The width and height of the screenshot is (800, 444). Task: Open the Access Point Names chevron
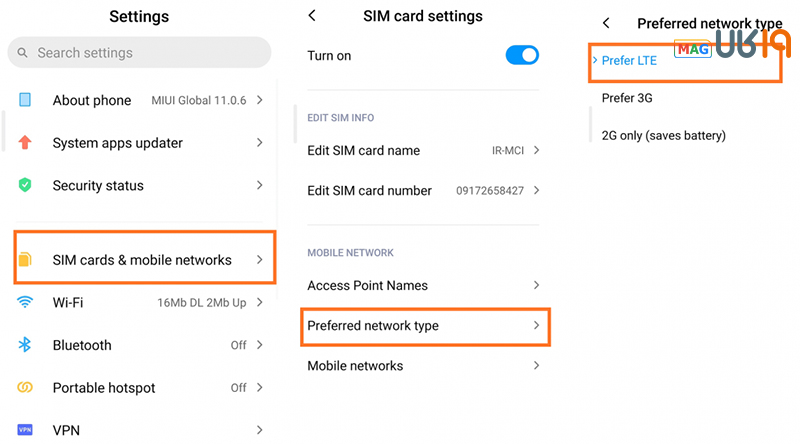point(536,286)
